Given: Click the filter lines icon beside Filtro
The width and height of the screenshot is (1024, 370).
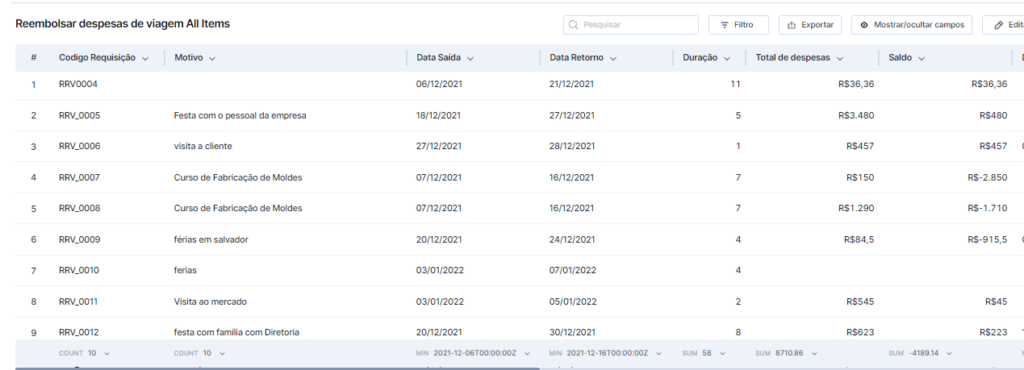Looking at the screenshot, I should (x=724, y=25).
